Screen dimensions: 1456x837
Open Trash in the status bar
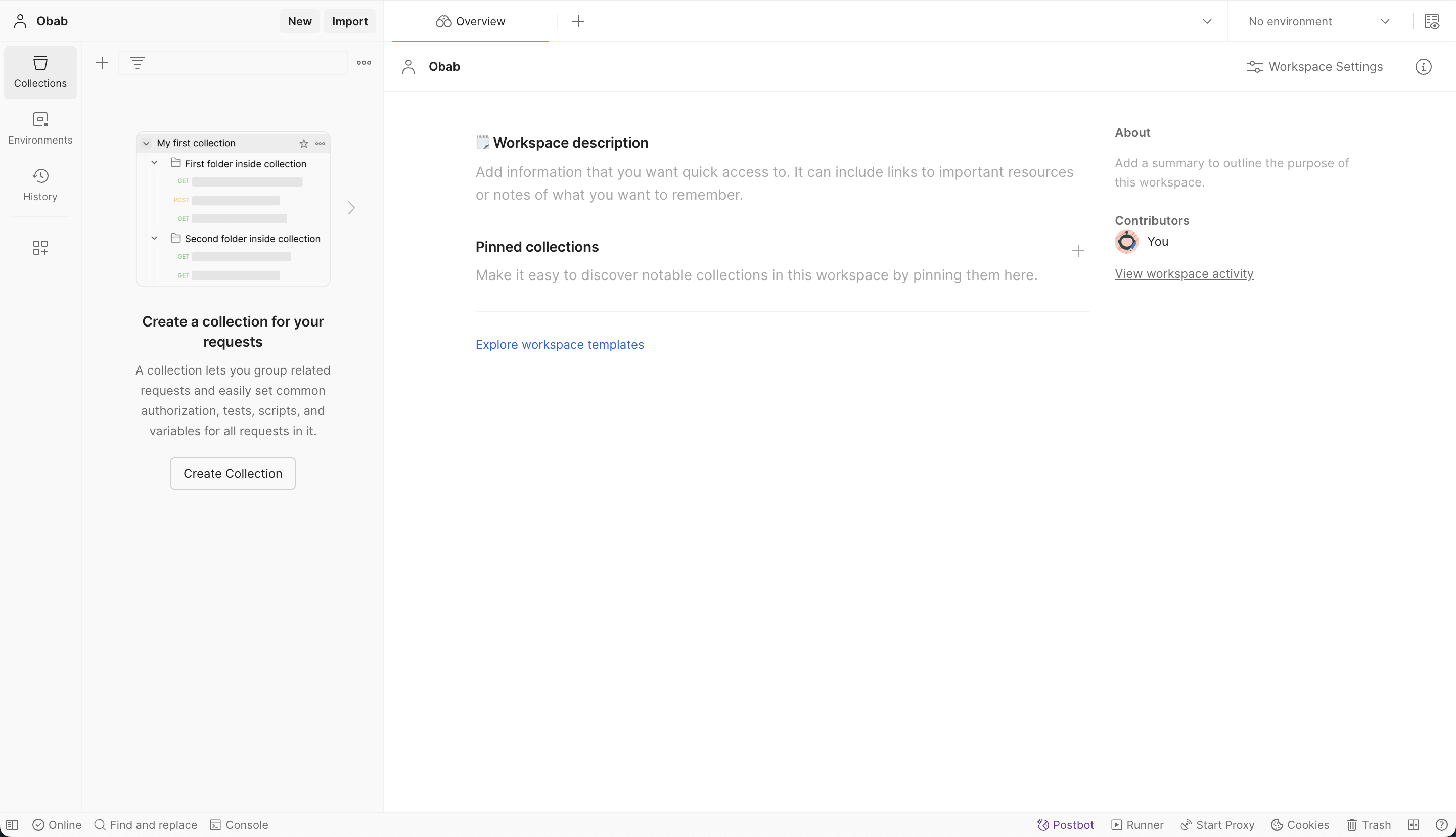pos(1369,825)
